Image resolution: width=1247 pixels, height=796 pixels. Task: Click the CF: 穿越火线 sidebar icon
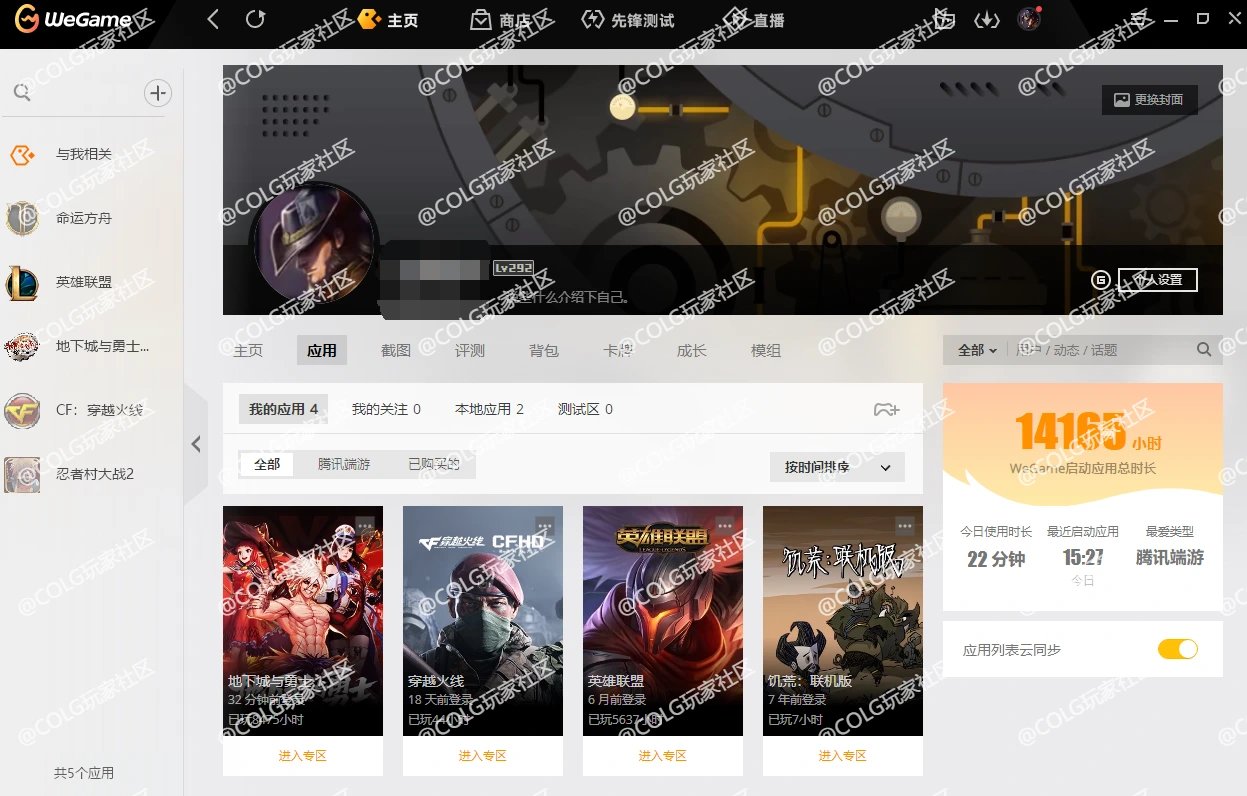[x=22, y=410]
